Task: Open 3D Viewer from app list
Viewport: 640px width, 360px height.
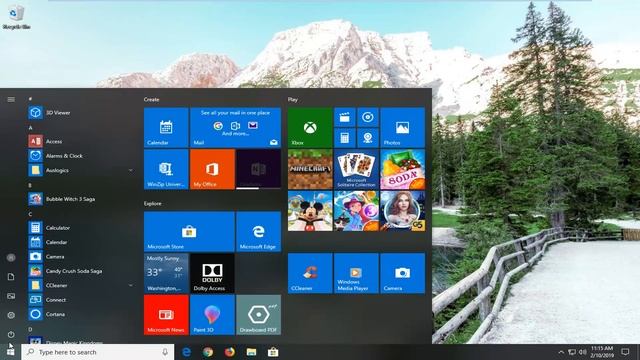Action: click(x=81, y=113)
